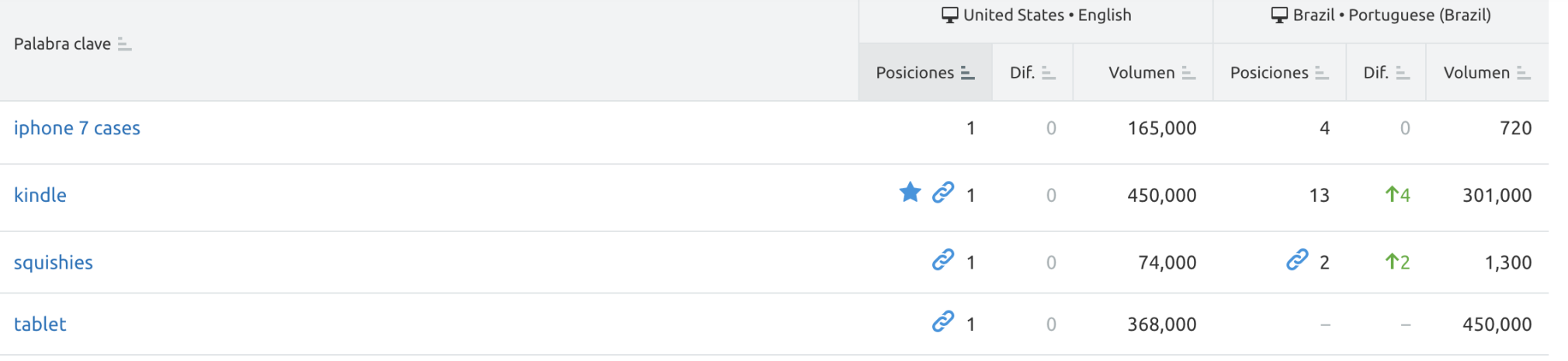Click sort icon for Brazil Volumen column

click(1524, 73)
